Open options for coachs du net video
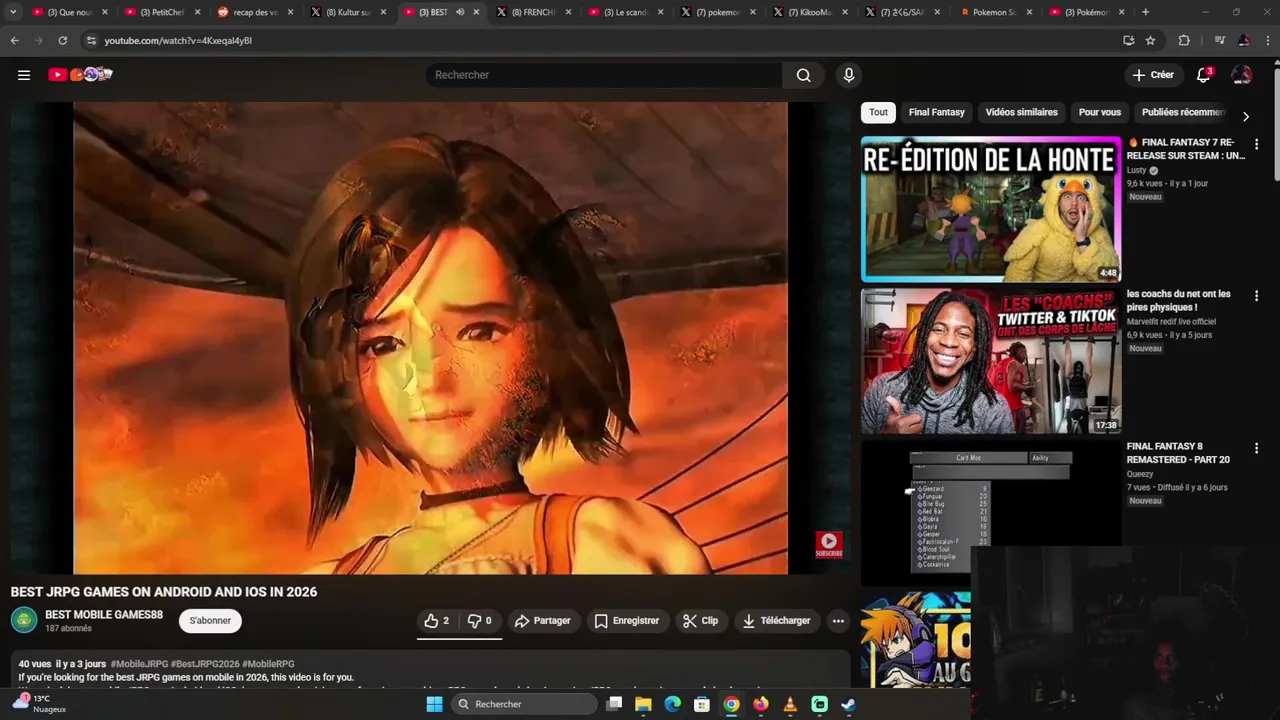 pos(1256,296)
